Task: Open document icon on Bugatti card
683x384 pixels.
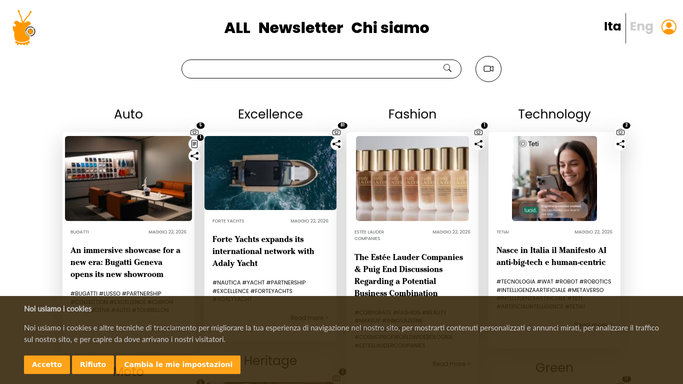Action: pyautogui.click(x=194, y=144)
